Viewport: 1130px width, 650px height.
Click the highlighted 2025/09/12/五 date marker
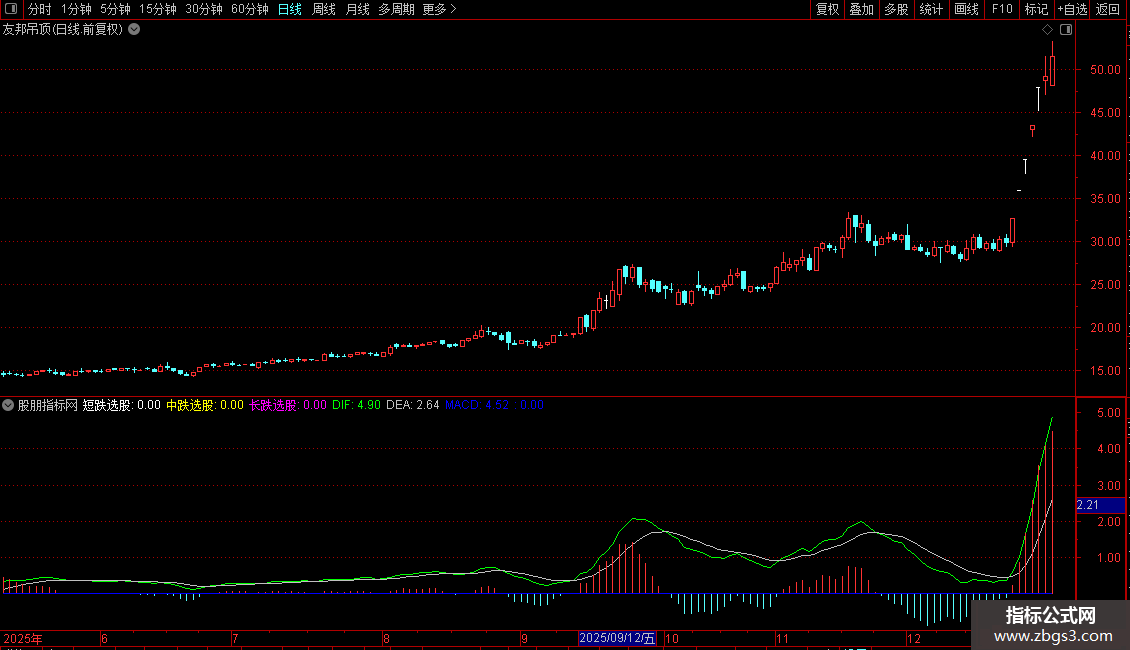pyautogui.click(x=617, y=638)
